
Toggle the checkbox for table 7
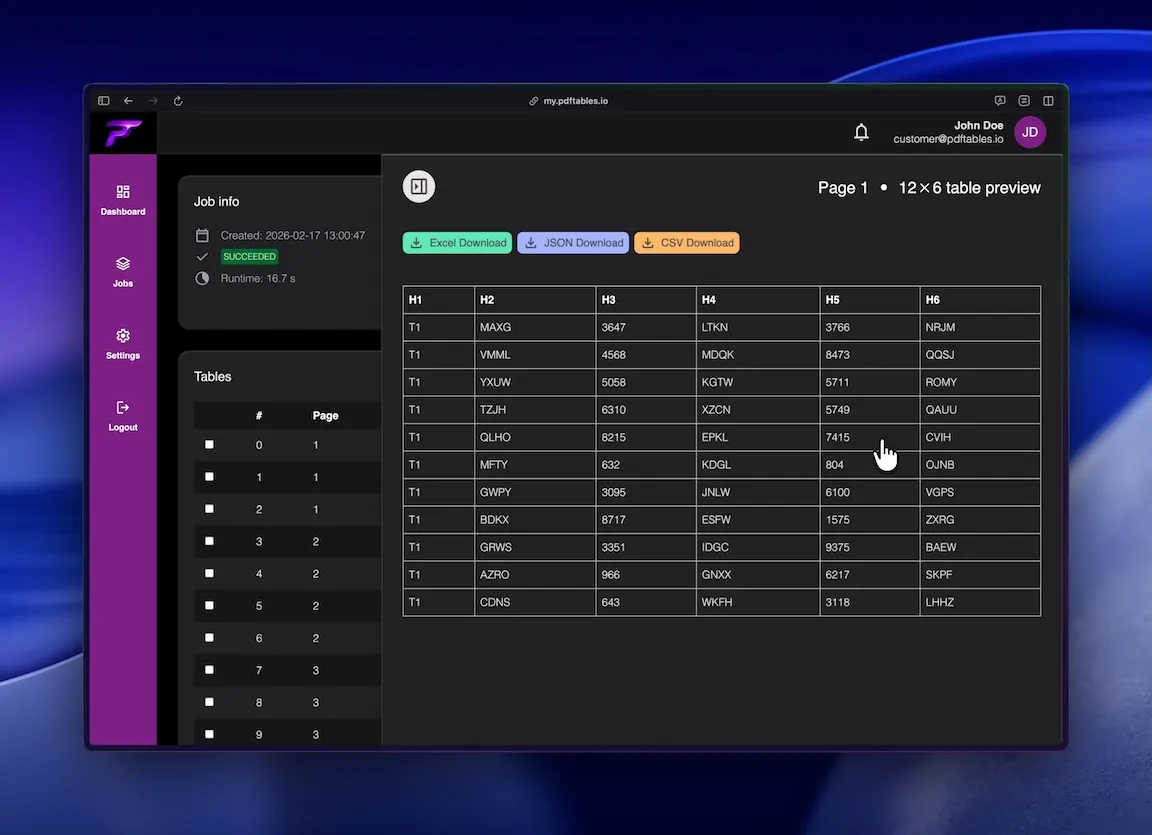pyautogui.click(x=208, y=670)
